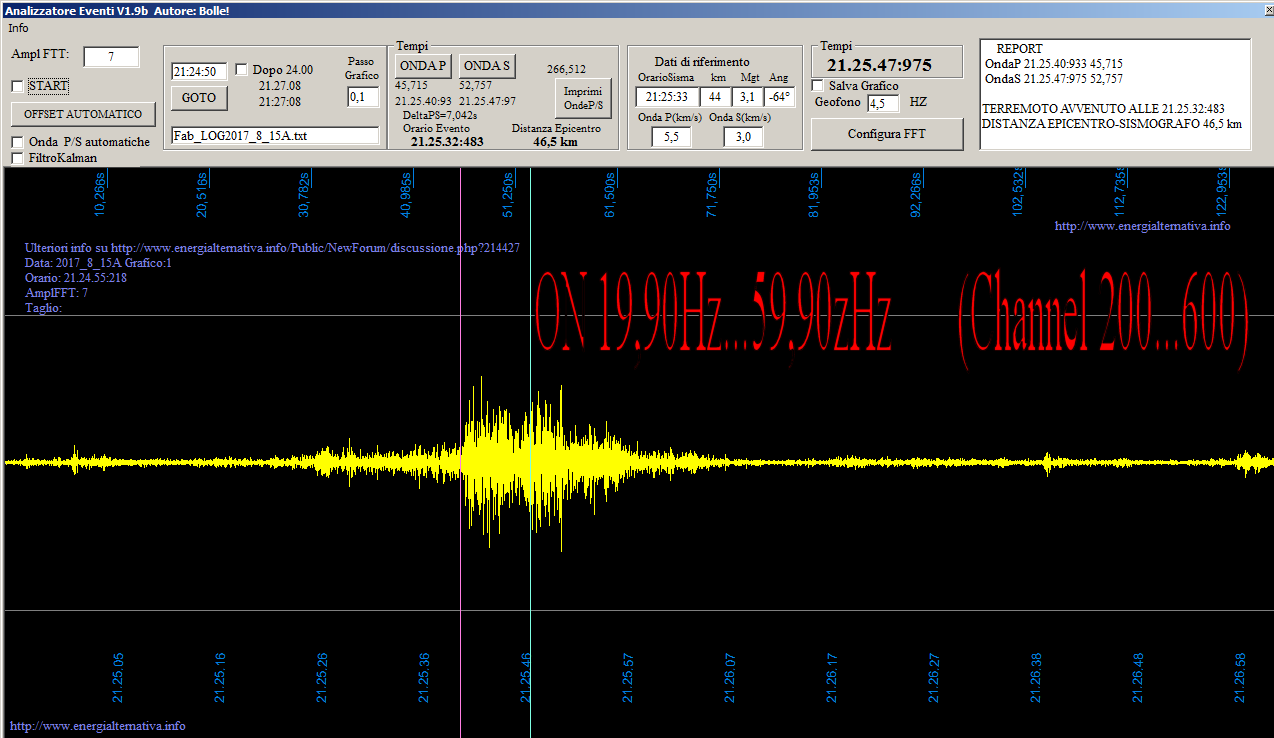This screenshot has width=1274, height=738.
Task: Click the Mgt field showing 3,1
Action: pos(746,97)
